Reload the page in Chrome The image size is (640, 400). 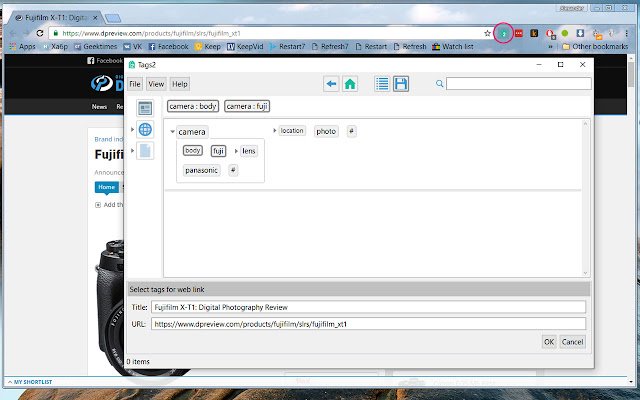40,33
